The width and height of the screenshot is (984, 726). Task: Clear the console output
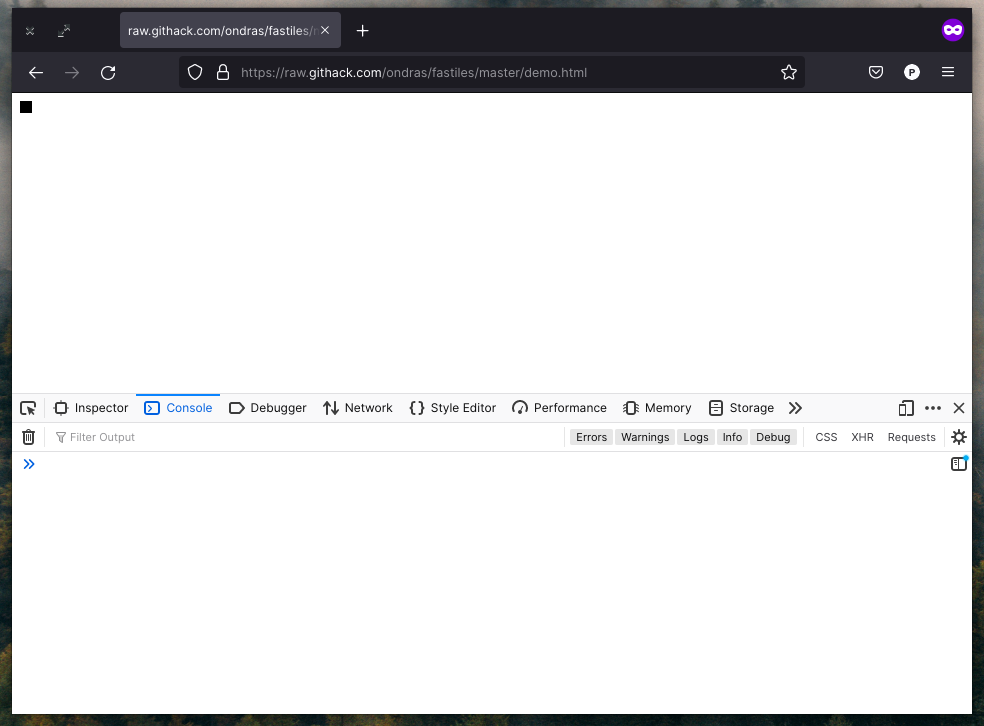tap(28, 437)
